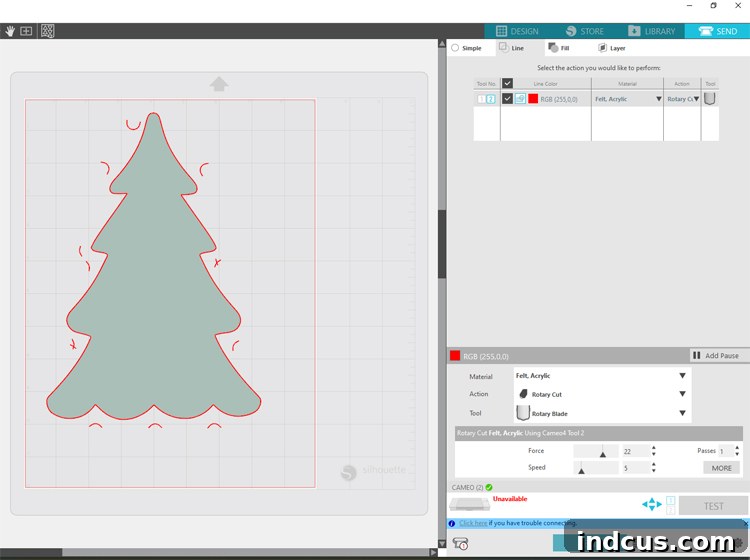Click the Force slider track
The height and width of the screenshot is (560, 750).
pyautogui.click(x=596, y=451)
